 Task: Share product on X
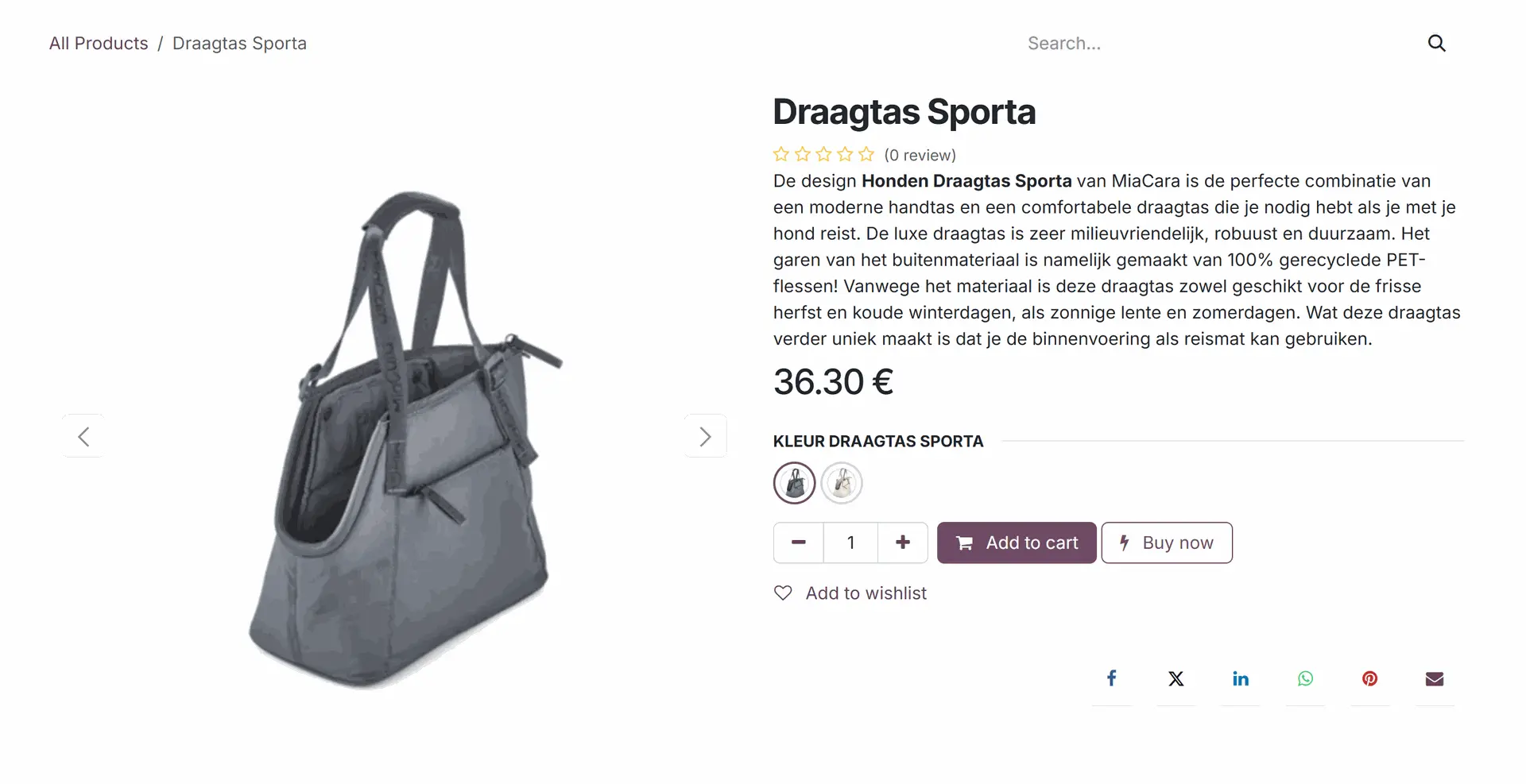tap(1176, 678)
